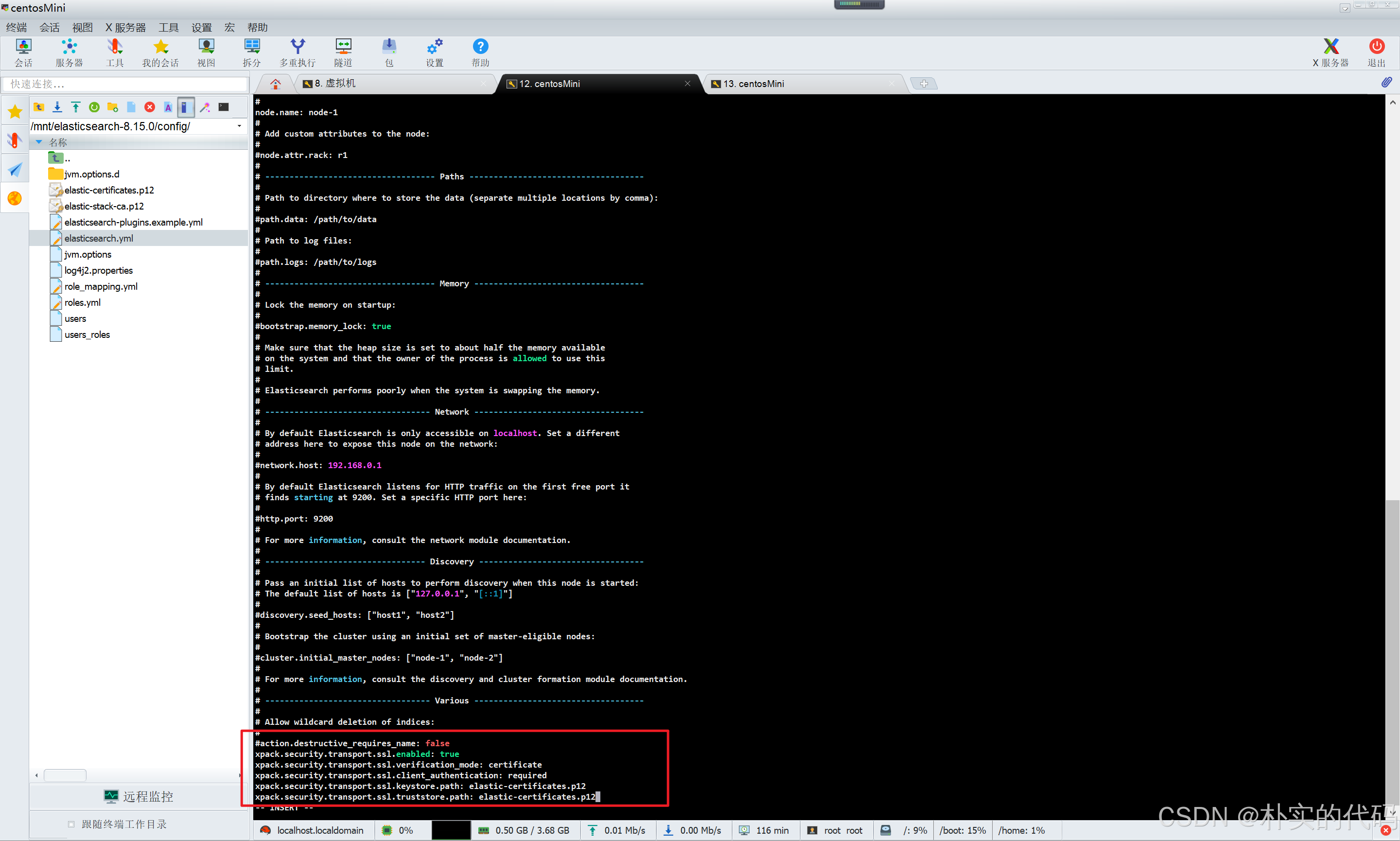Viewport: 1400px width, 841px height.
Task: Open the 隧道 (Tunneling) toolbar icon
Action: [343, 53]
